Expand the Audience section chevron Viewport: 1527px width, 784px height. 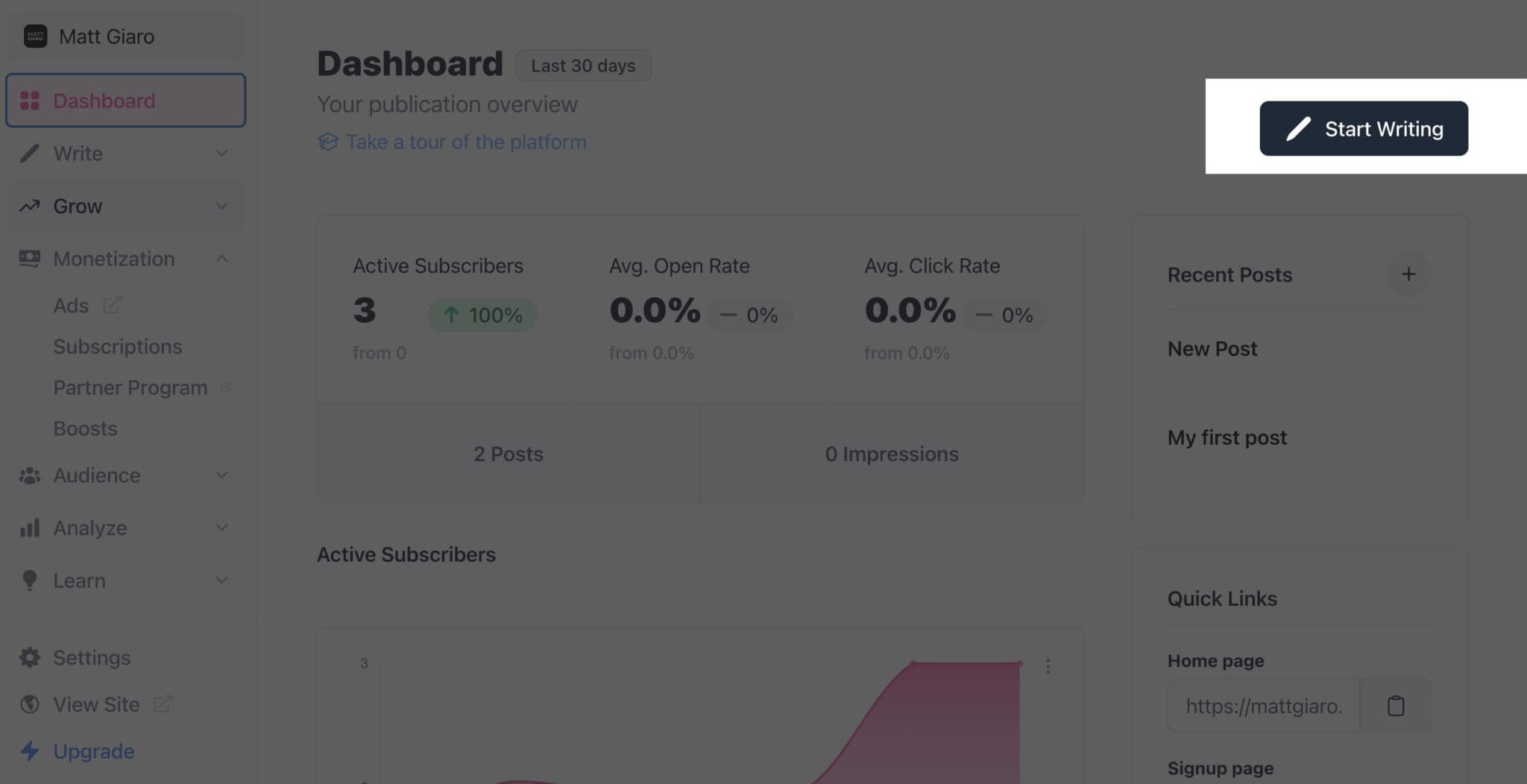click(x=221, y=475)
